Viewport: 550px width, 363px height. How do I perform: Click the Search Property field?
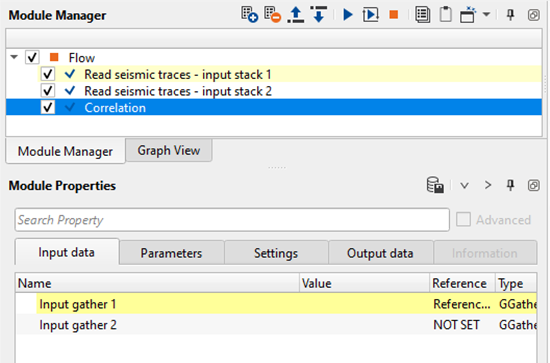coord(232,220)
